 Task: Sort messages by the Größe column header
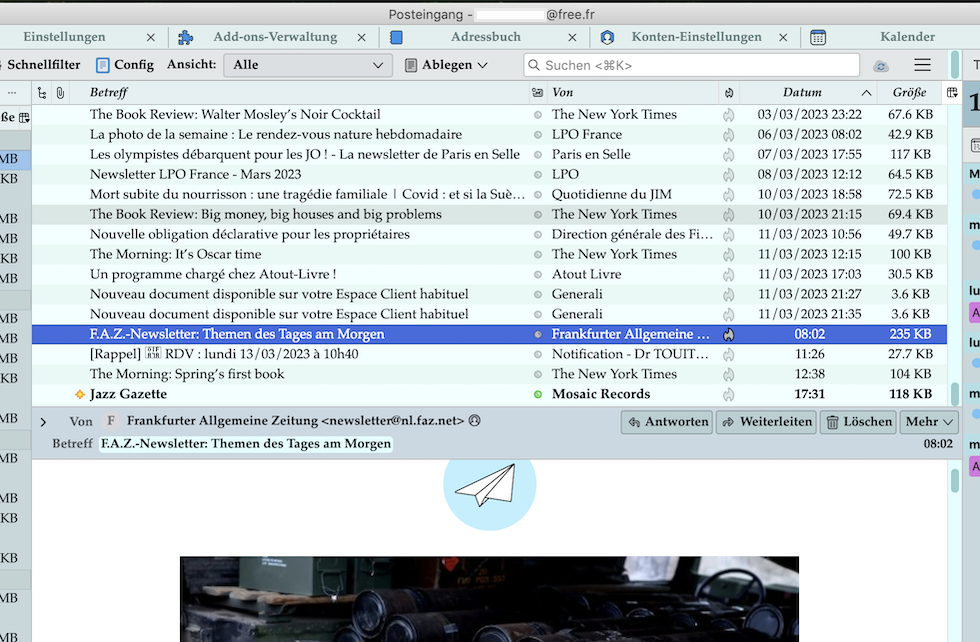tap(909, 93)
